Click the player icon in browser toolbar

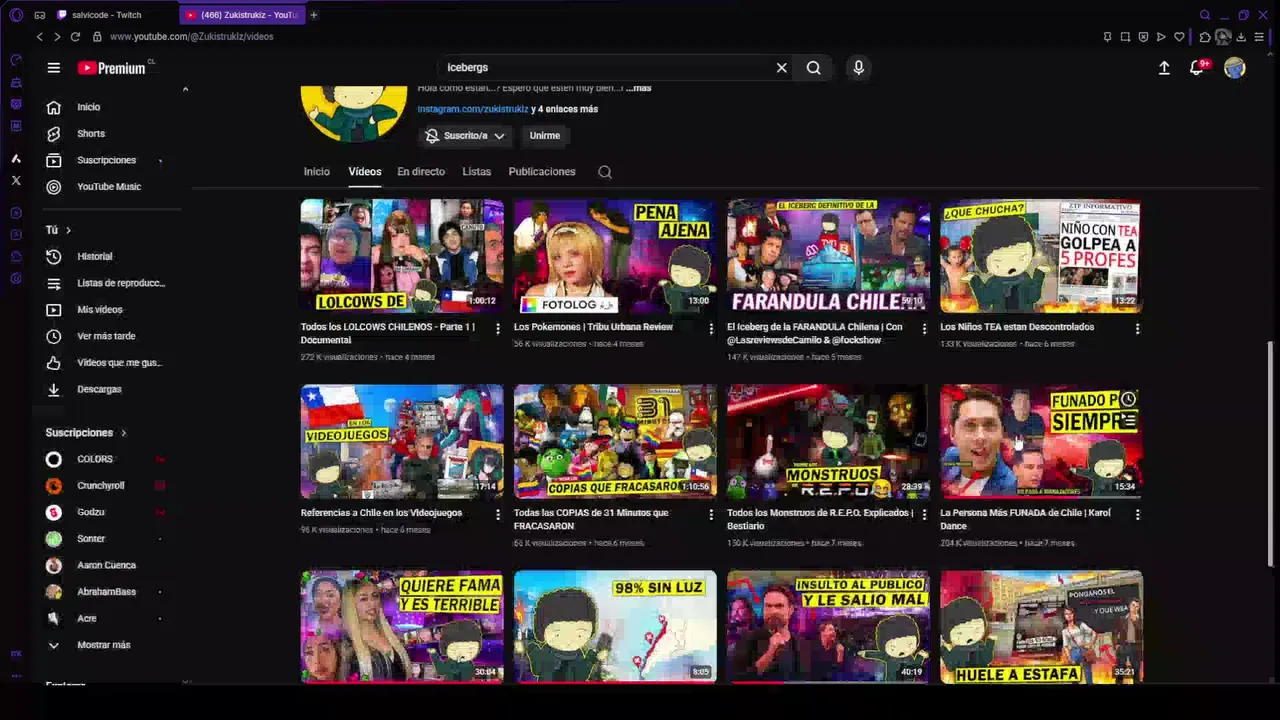click(1161, 37)
